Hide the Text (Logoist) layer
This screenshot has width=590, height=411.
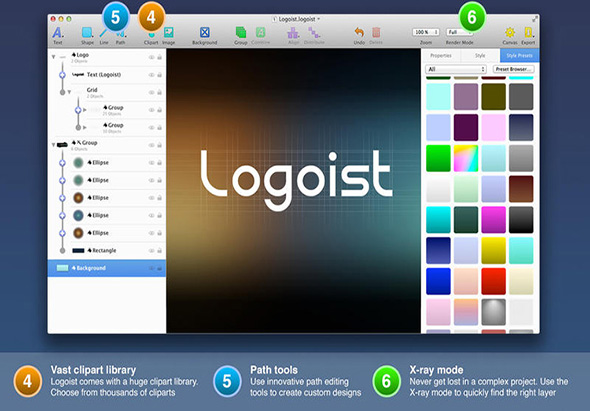pyautogui.click(x=151, y=75)
